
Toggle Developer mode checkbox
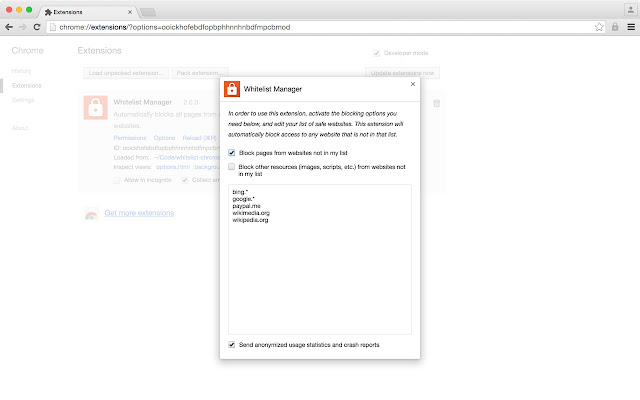coord(376,53)
